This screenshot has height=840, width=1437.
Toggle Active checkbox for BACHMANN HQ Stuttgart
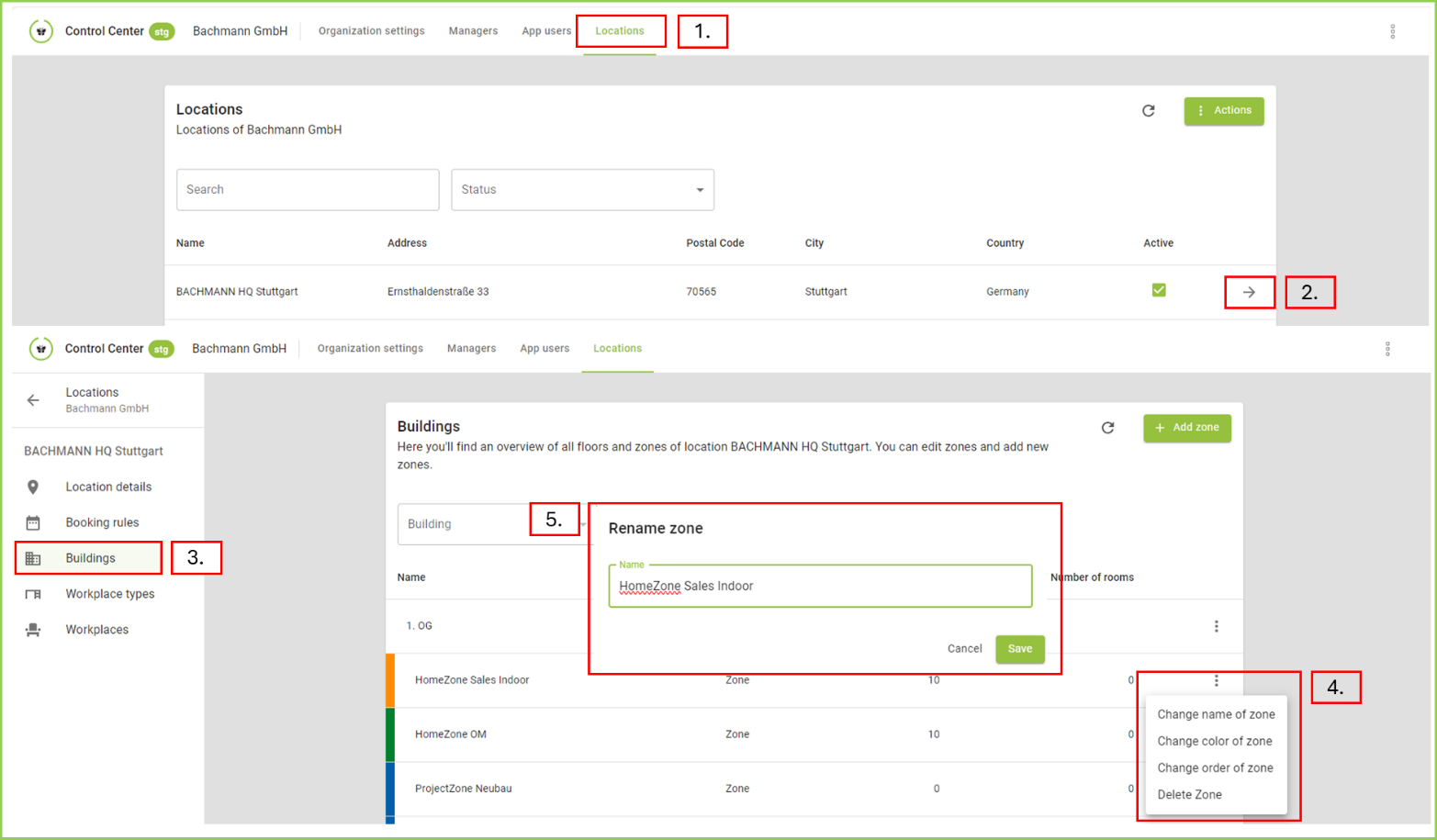(x=1159, y=290)
